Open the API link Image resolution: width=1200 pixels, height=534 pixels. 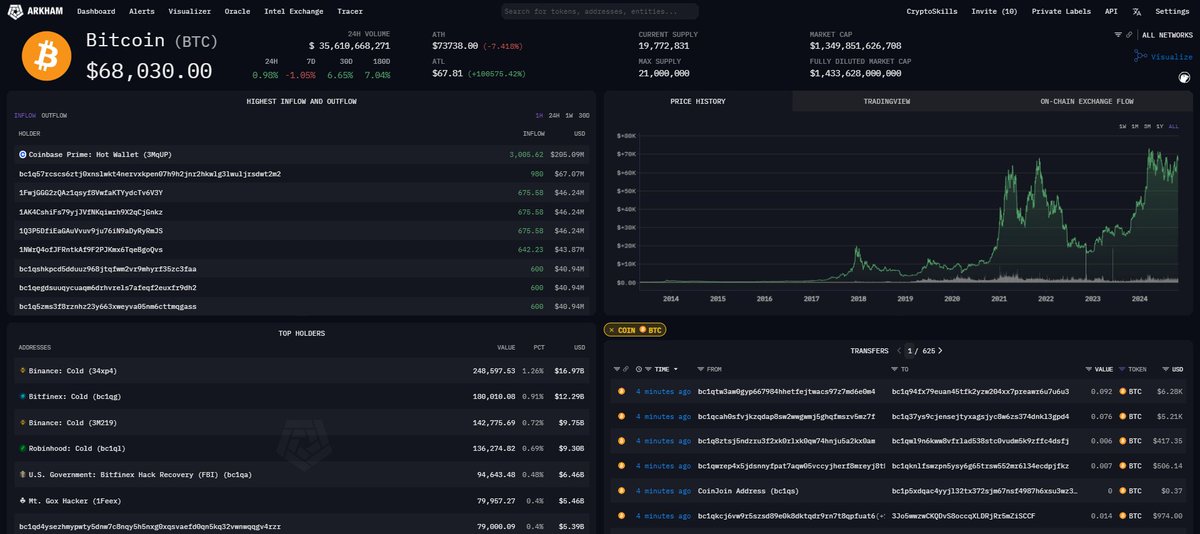click(1111, 11)
